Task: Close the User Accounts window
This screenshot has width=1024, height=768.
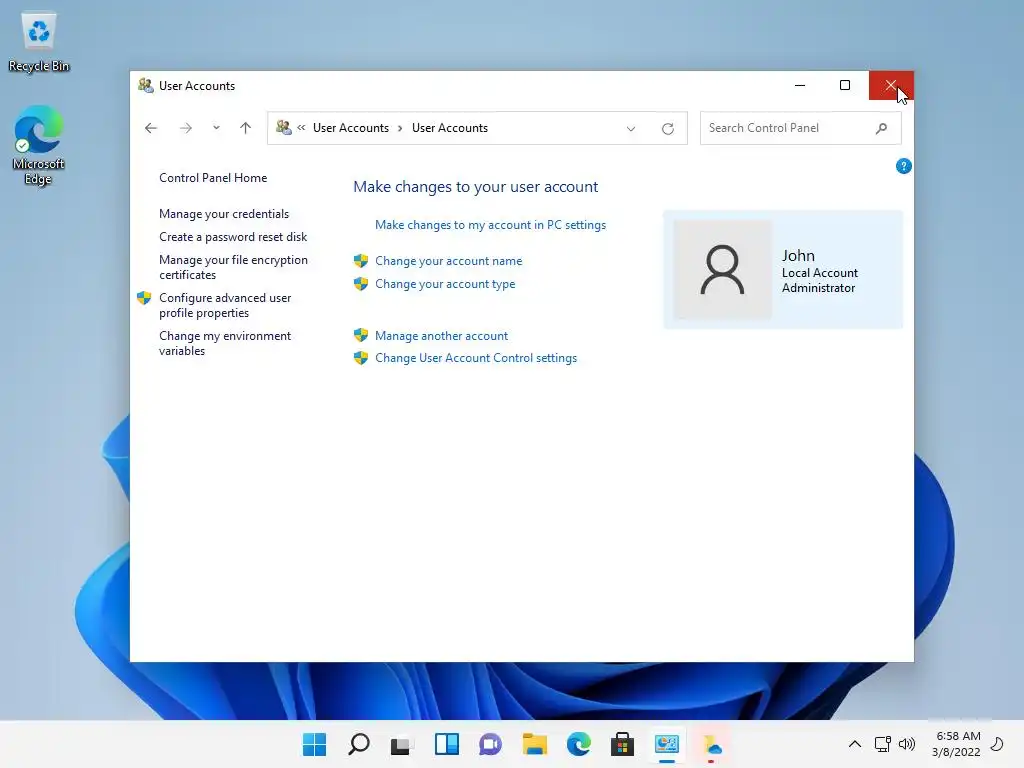Action: coord(891,86)
